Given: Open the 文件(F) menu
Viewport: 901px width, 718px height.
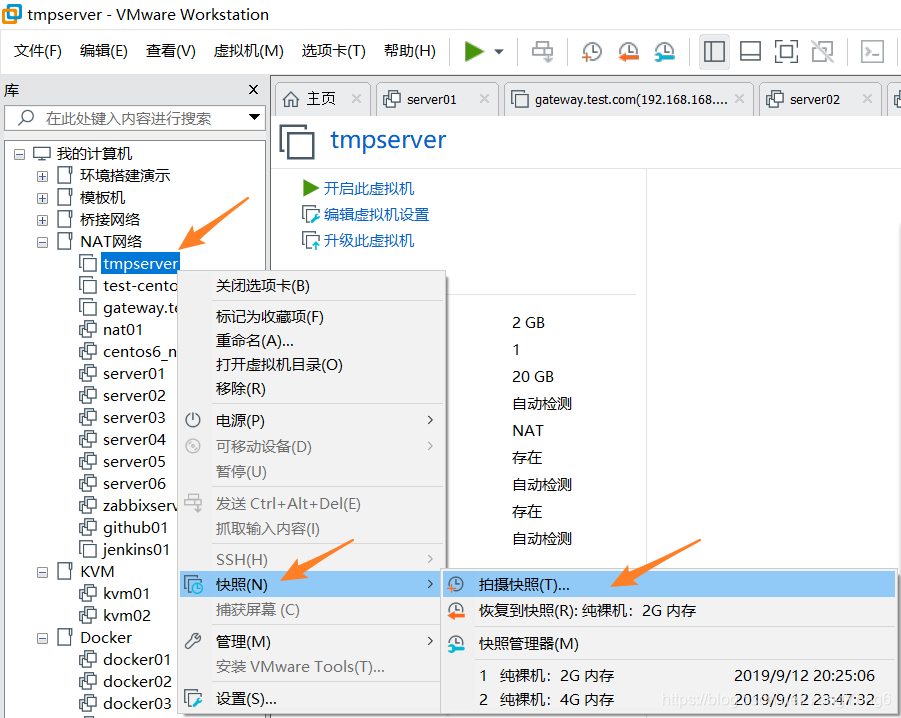Looking at the screenshot, I should pyautogui.click(x=37, y=51).
